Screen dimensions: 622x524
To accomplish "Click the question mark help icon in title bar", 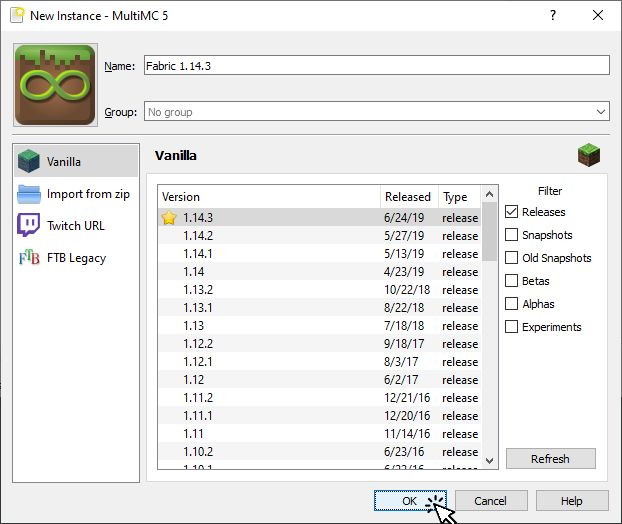I will 553,15.
